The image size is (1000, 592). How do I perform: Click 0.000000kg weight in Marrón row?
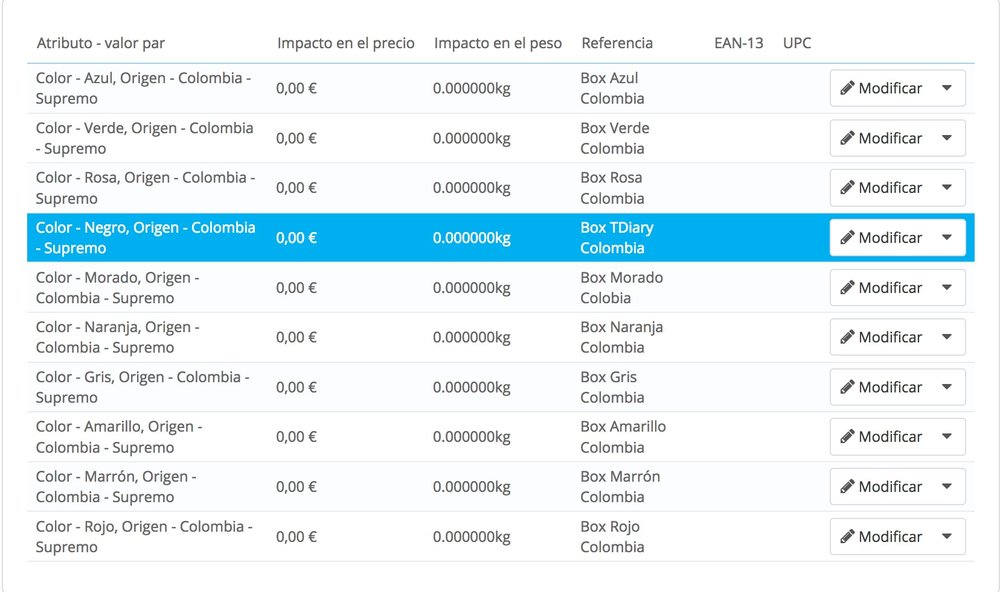472,487
